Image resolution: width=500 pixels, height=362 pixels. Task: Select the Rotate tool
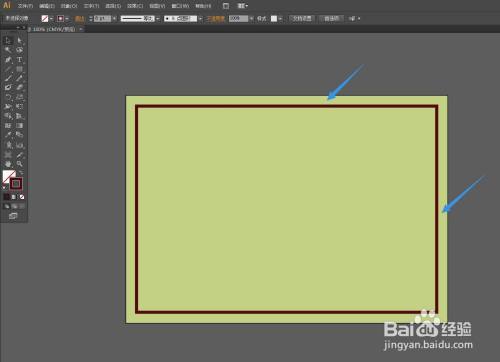(x=8, y=97)
